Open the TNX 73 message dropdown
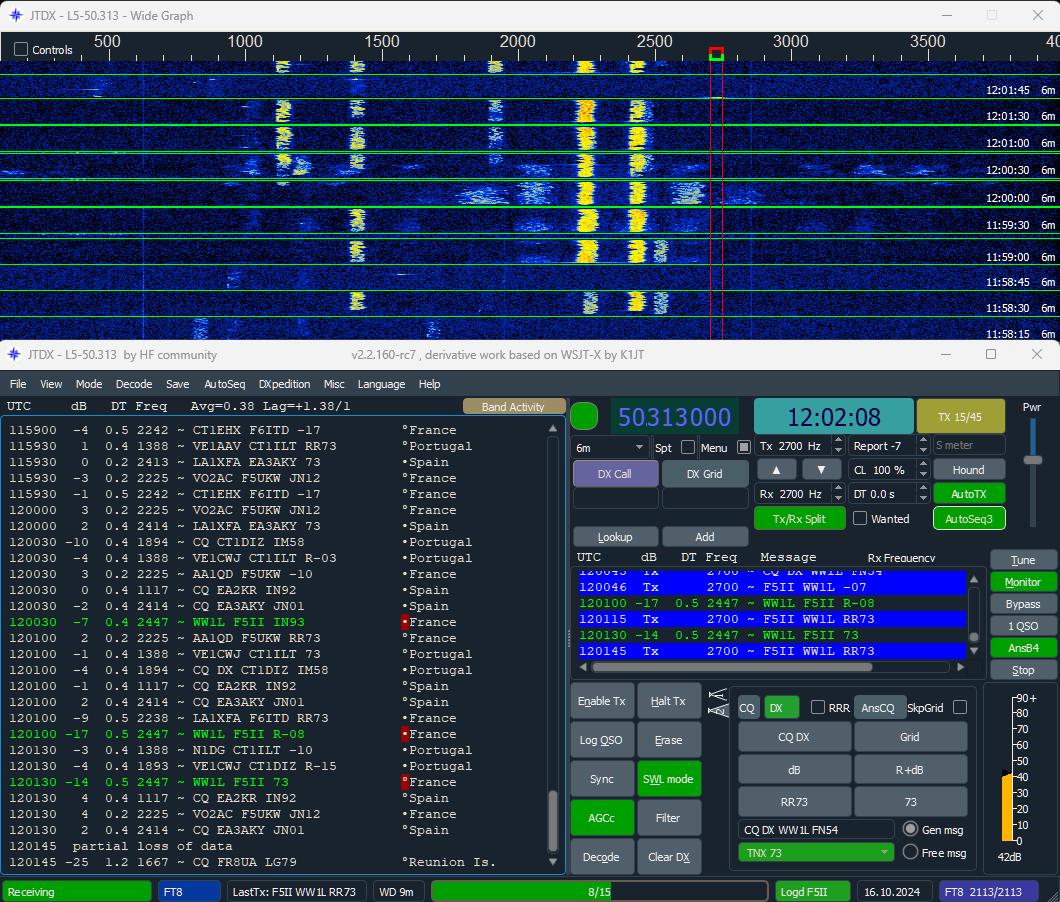1060x902 pixels. pos(816,853)
